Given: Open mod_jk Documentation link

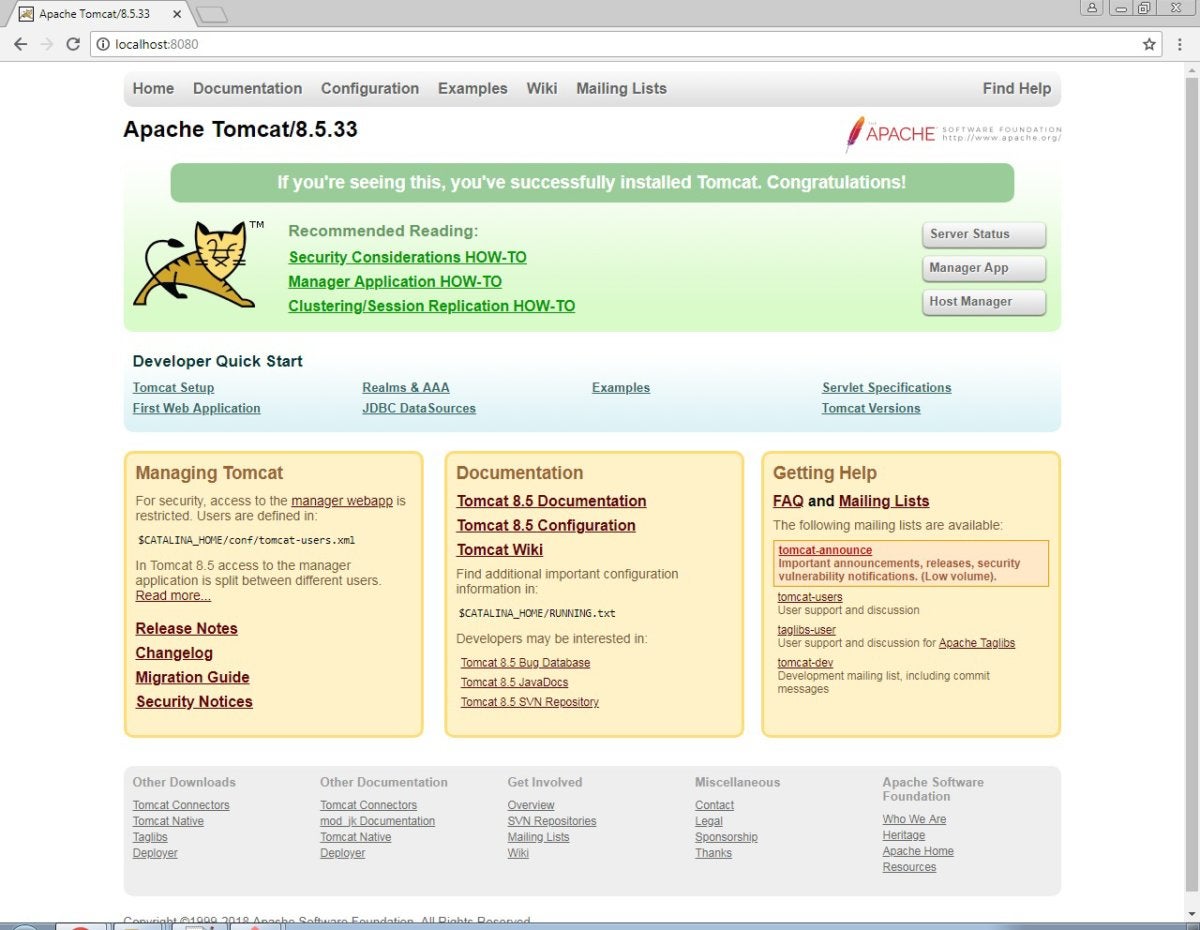Looking at the screenshot, I should [377, 821].
